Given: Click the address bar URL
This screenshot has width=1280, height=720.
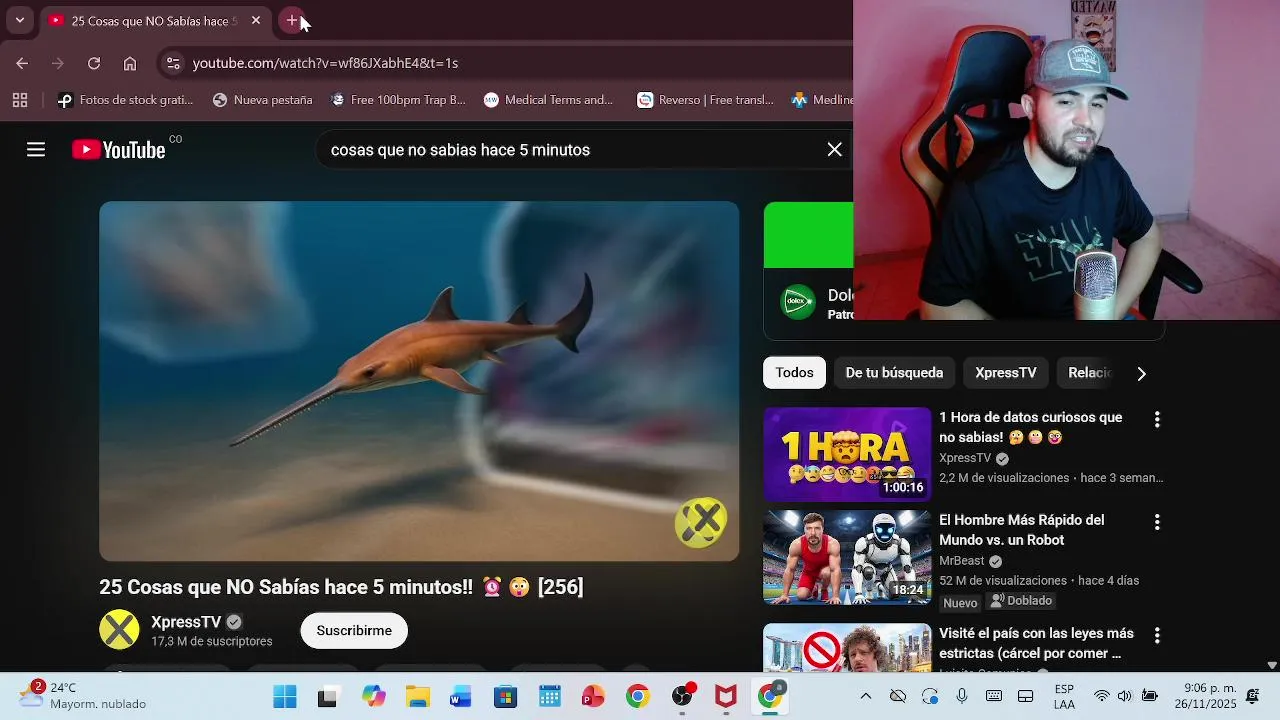Looking at the screenshot, I should tap(326, 63).
